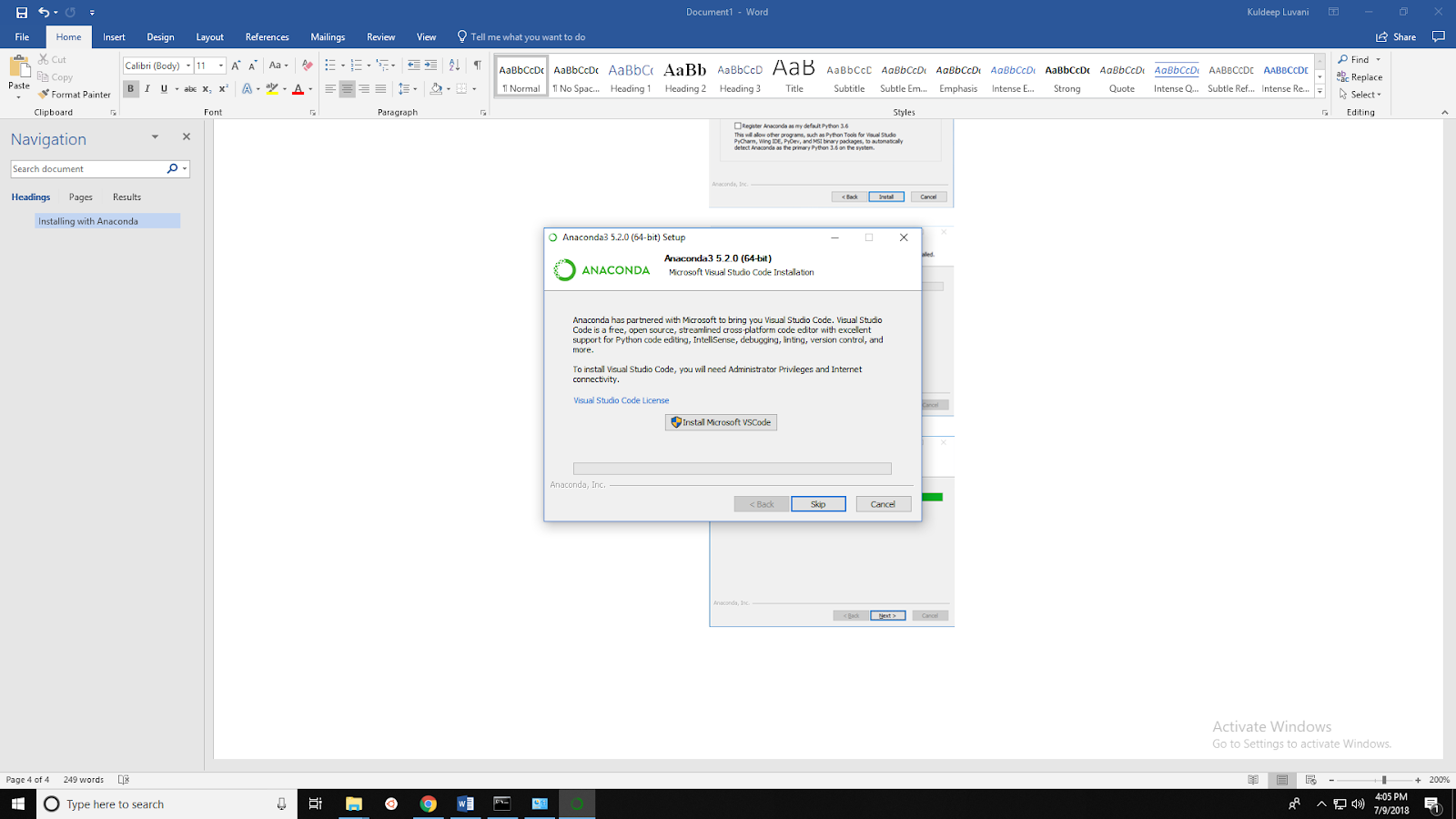Toggle Italic formatting

[x=147, y=89]
